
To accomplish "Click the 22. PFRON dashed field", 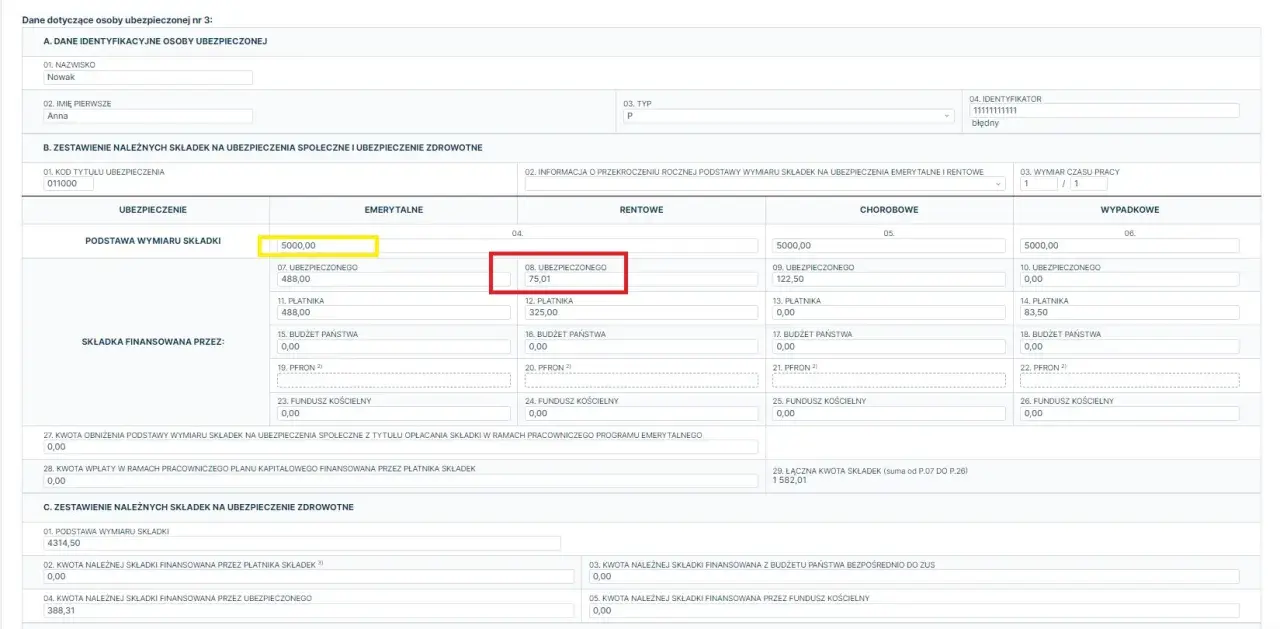I will 1130,380.
